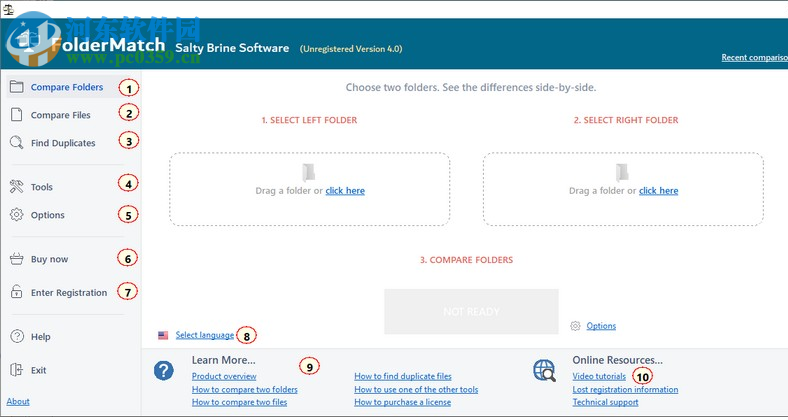
Task: Click the folder icon in right drop zone
Action: pos(622,172)
